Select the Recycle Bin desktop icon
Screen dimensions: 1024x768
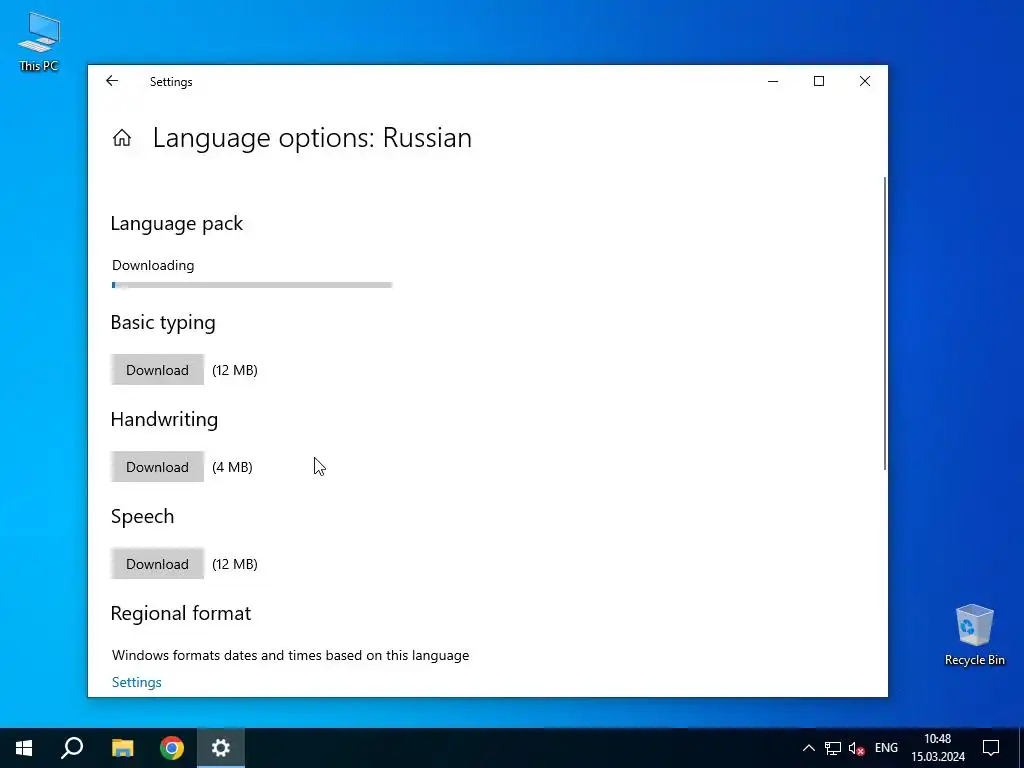pos(974,635)
